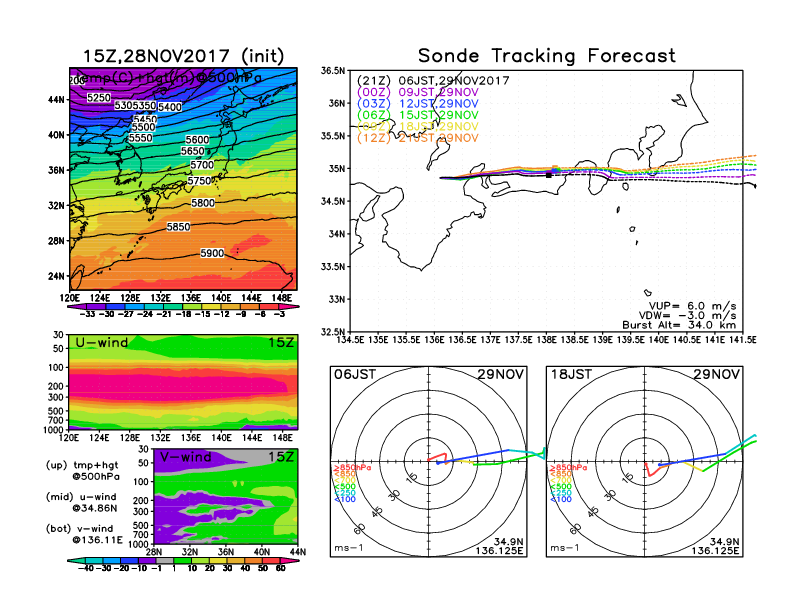This screenshot has width=792, height=612.
Task: Click the red low-level segment in 18JST hodograph
Action: click(x=653, y=469)
